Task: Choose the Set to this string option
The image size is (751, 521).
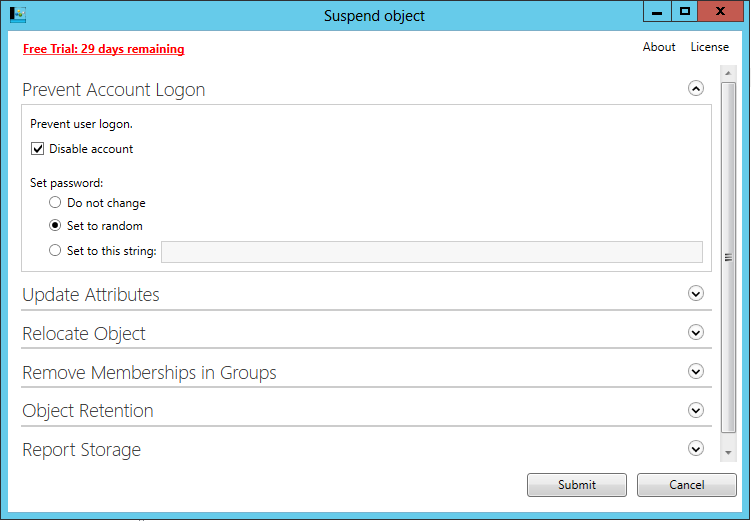Action: 55,250
